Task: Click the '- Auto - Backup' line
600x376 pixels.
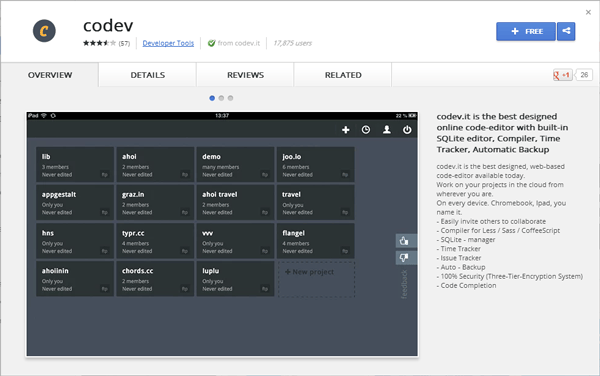Action: 461,267
